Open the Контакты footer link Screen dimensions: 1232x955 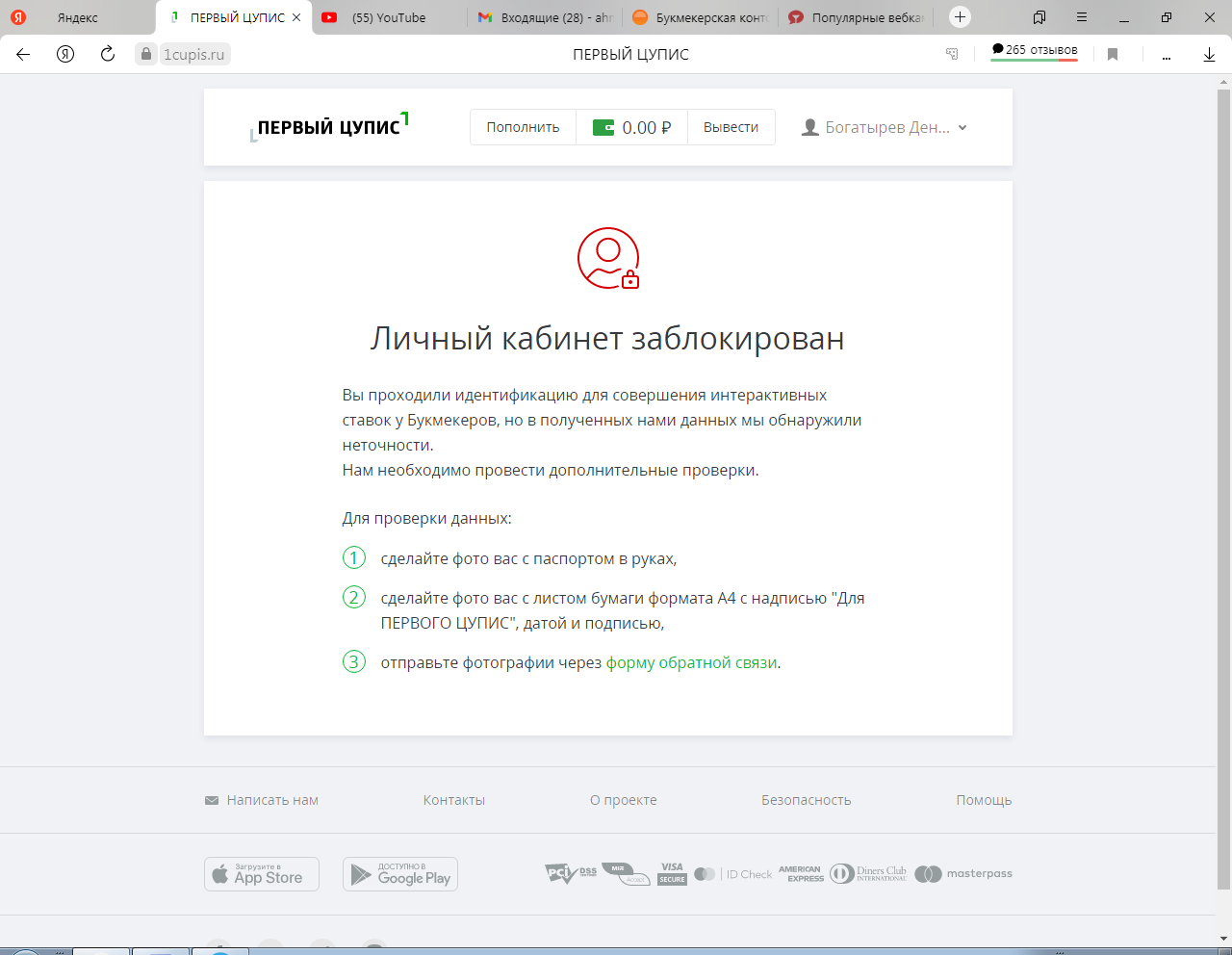click(x=454, y=800)
